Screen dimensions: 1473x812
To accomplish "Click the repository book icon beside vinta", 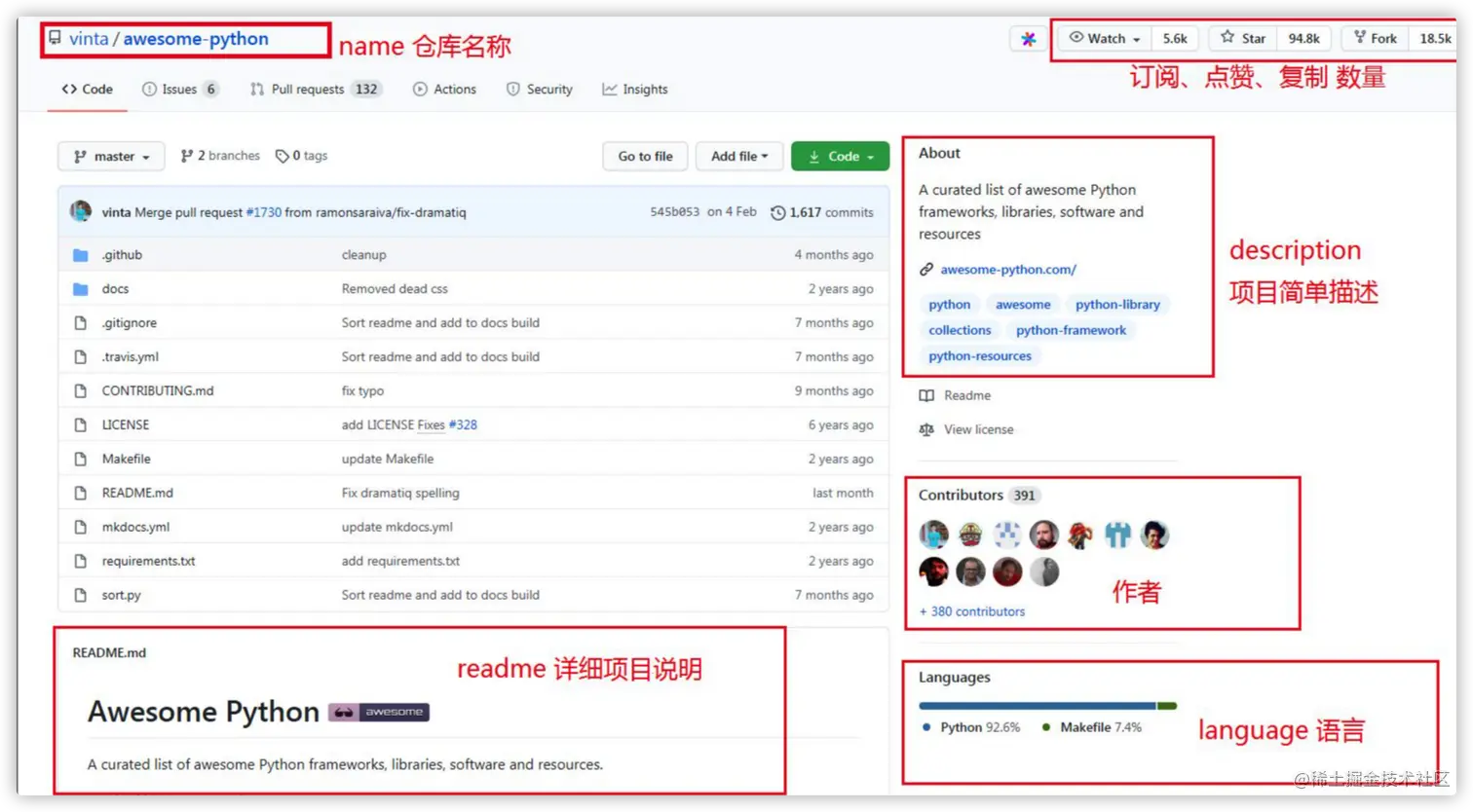I will [55, 38].
